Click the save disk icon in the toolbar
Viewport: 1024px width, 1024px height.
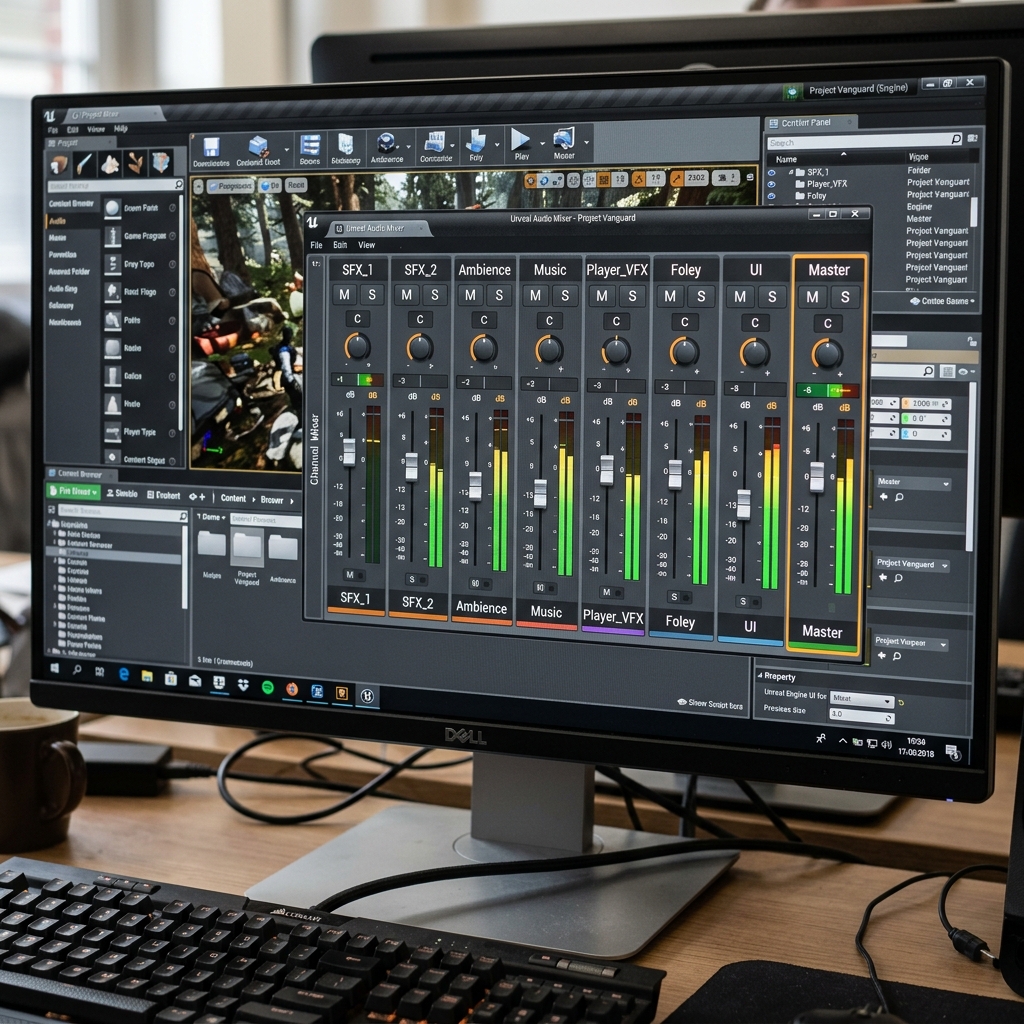coord(210,148)
